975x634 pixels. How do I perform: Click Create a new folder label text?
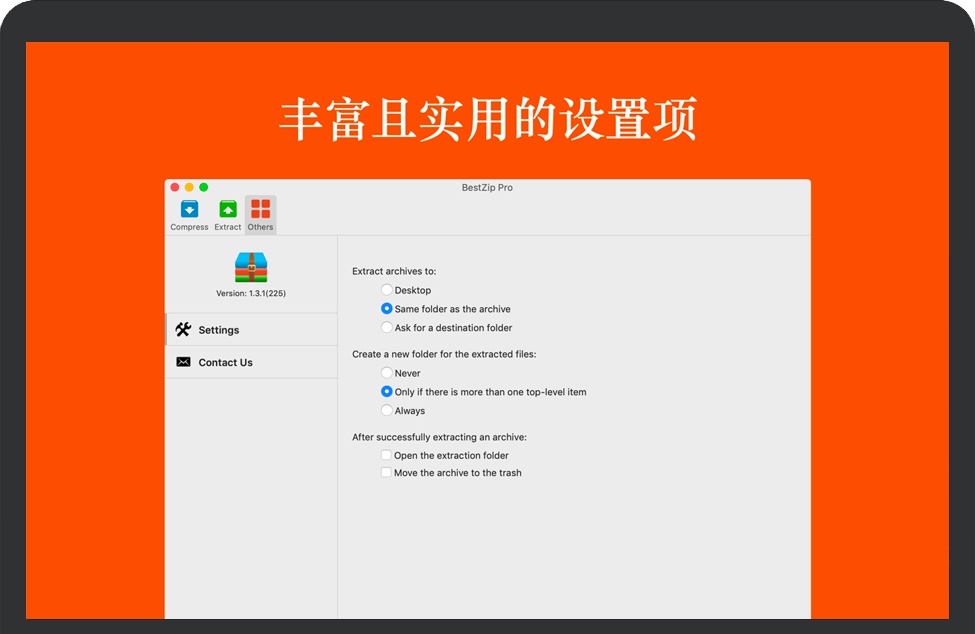(x=444, y=354)
